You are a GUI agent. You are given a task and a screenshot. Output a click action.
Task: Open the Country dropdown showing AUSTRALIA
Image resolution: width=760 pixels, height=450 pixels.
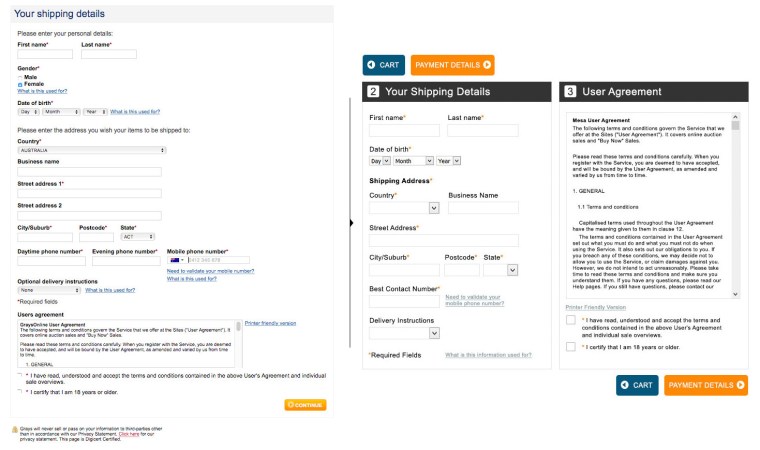tap(91, 150)
